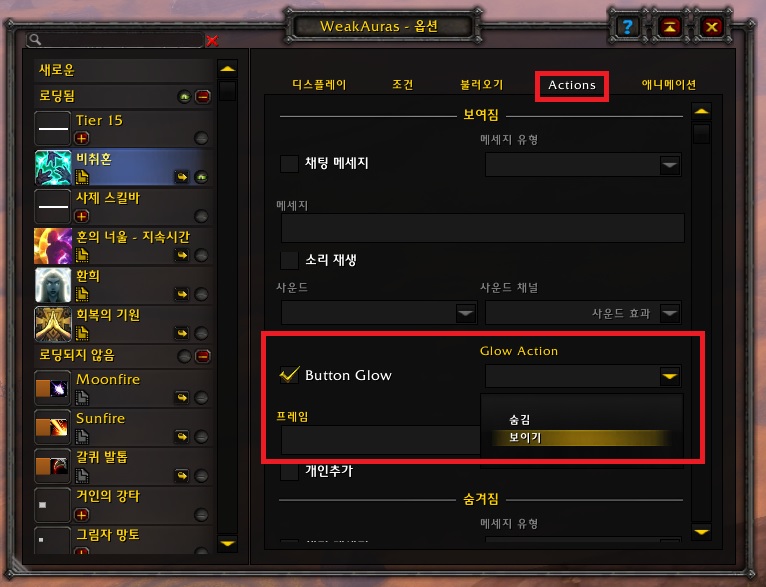Enable the 소리 재생 checkbox

pyautogui.click(x=289, y=260)
